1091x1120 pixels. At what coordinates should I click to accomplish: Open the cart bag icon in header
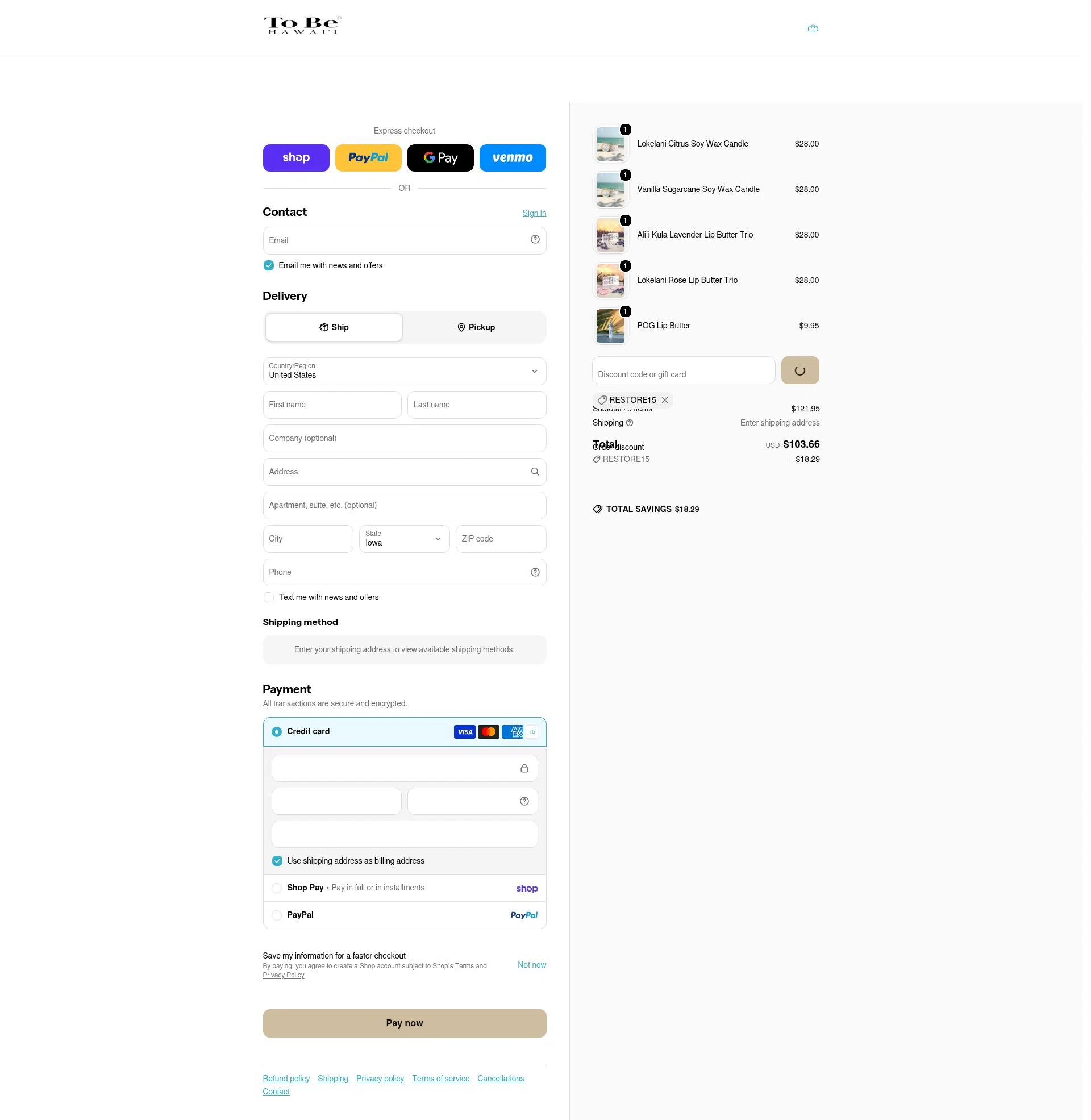click(x=813, y=28)
